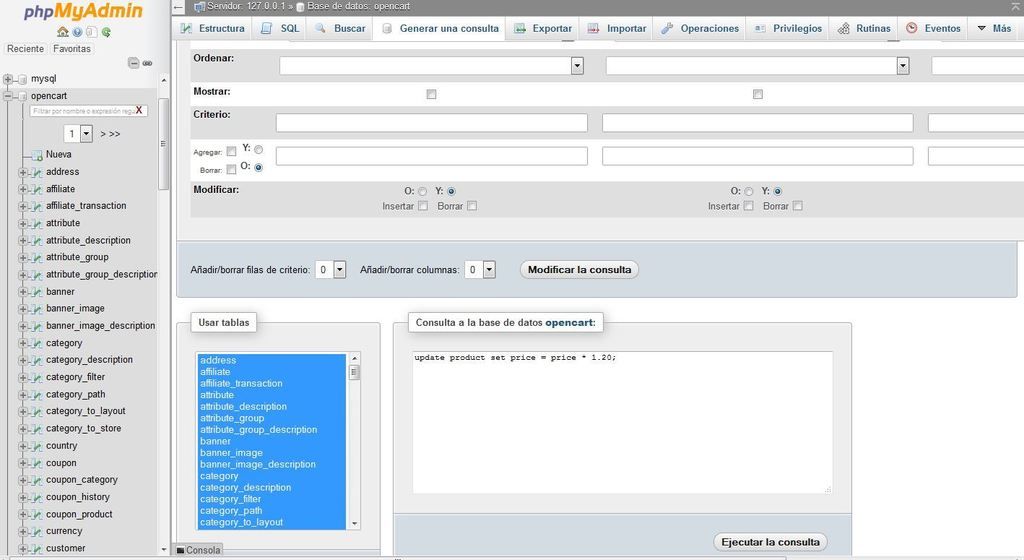The image size is (1024, 560).
Task: Expand the category table node
Action: point(23,343)
